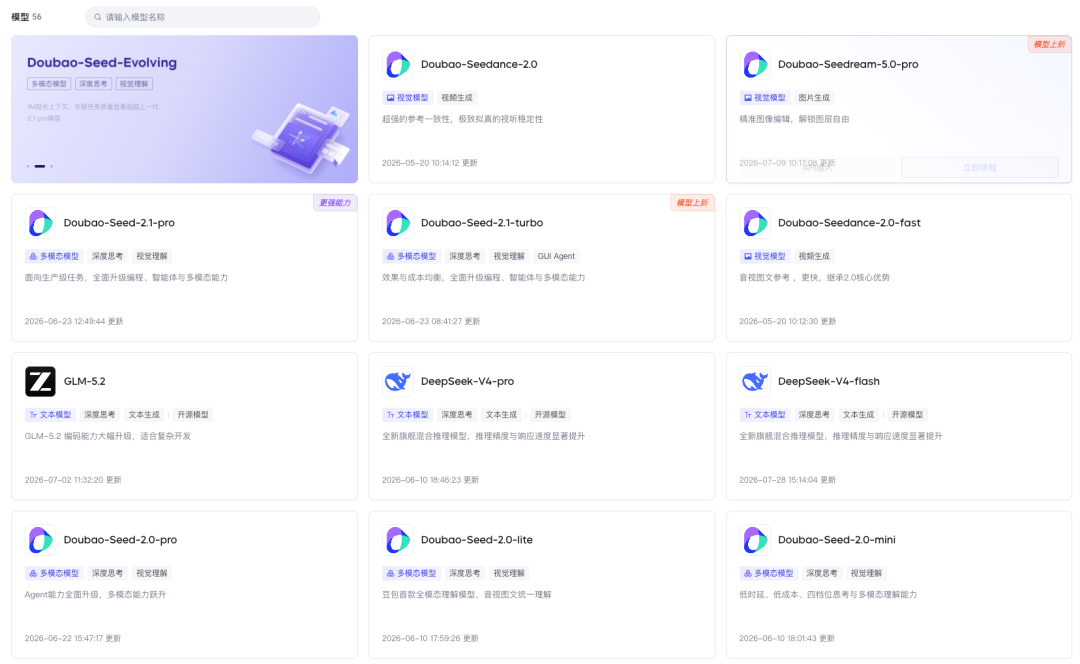Click the DeepSeek-V4-pro whale logo
1080x664 pixels.
pyautogui.click(x=397, y=382)
